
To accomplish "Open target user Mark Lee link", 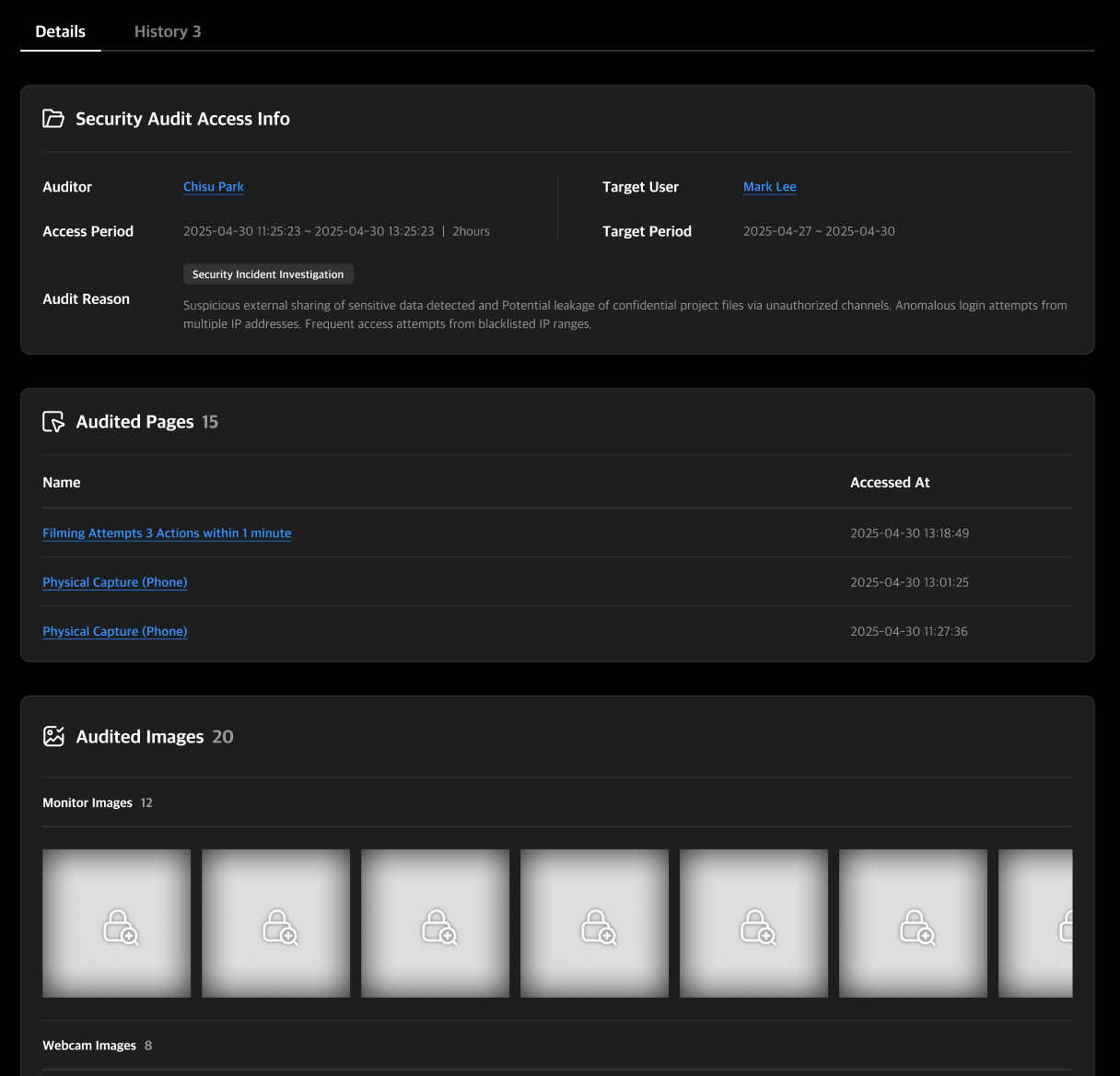I will 769,187.
